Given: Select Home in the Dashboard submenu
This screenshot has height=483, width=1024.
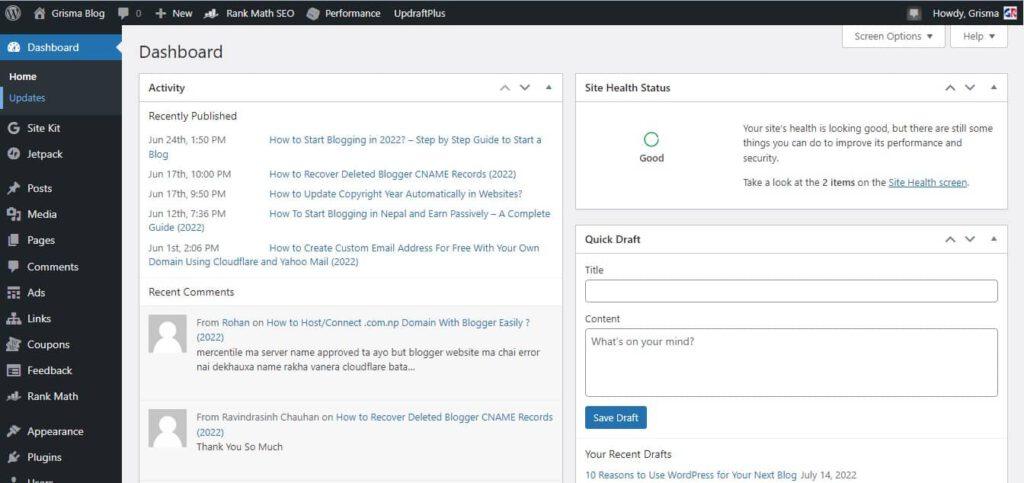Looking at the screenshot, I should pyautogui.click(x=23, y=76).
